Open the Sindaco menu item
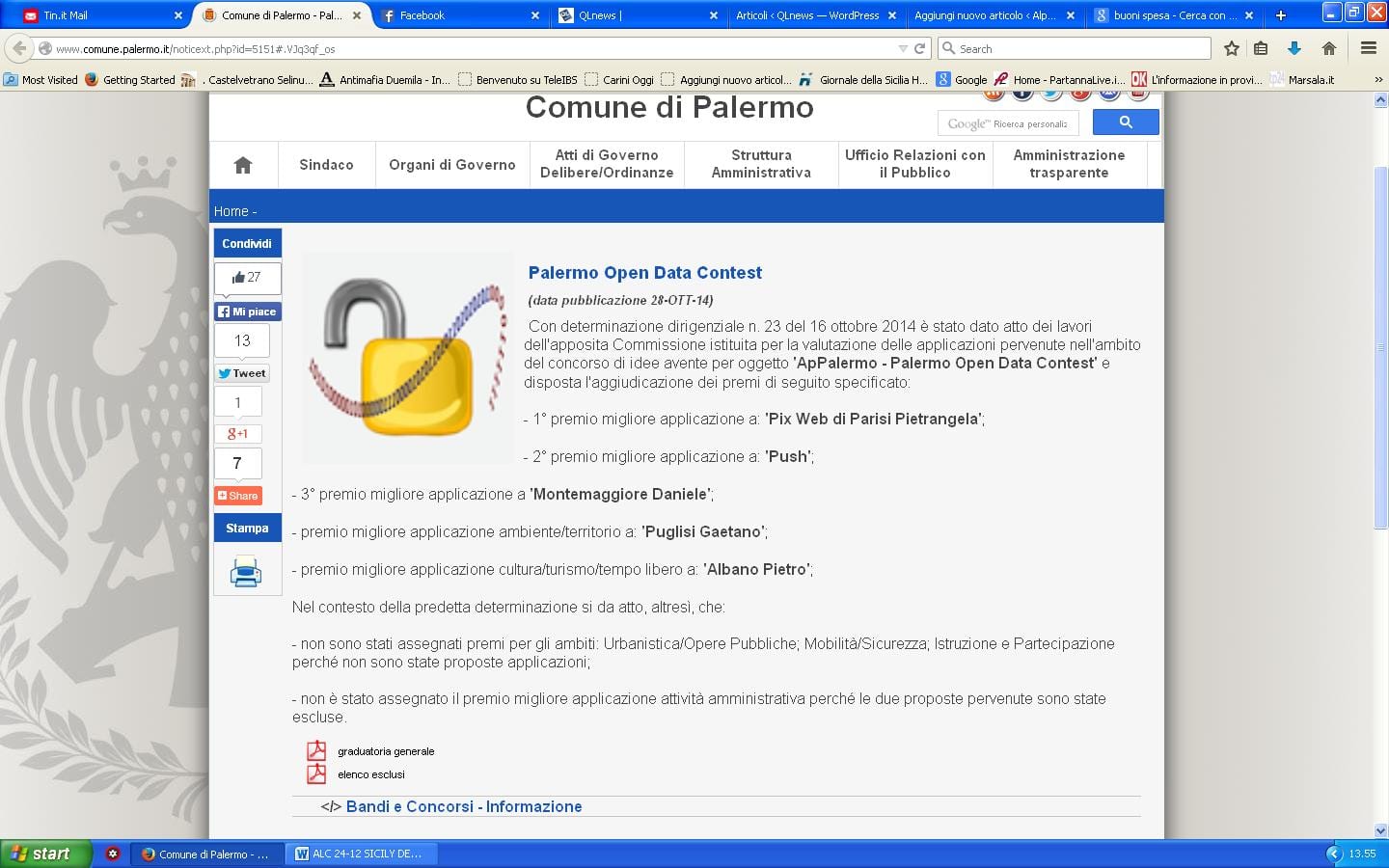The image size is (1389, 868). coord(326,165)
